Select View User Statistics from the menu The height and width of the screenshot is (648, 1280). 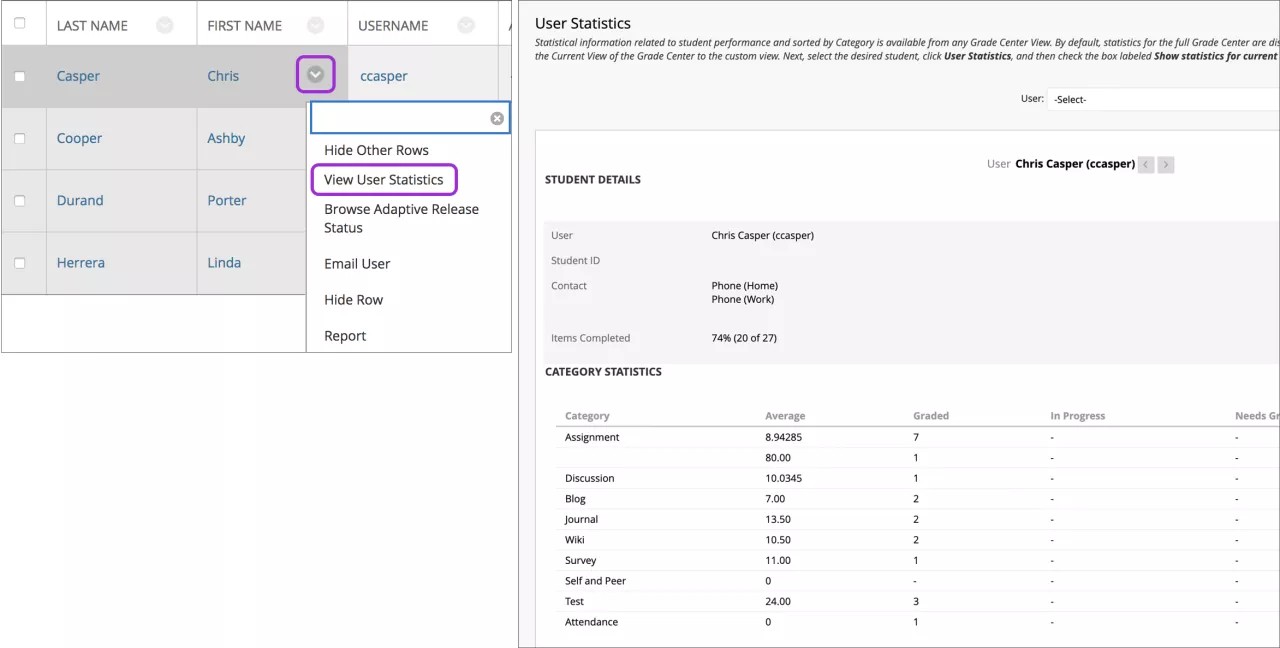click(384, 179)
